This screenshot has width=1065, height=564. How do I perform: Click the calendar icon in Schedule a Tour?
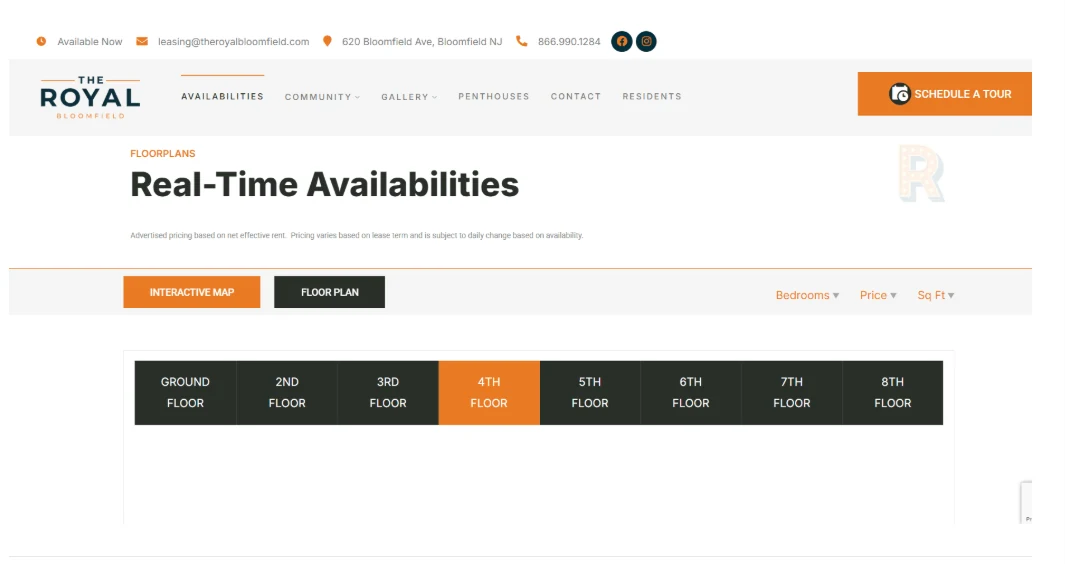tap(899, 94)
